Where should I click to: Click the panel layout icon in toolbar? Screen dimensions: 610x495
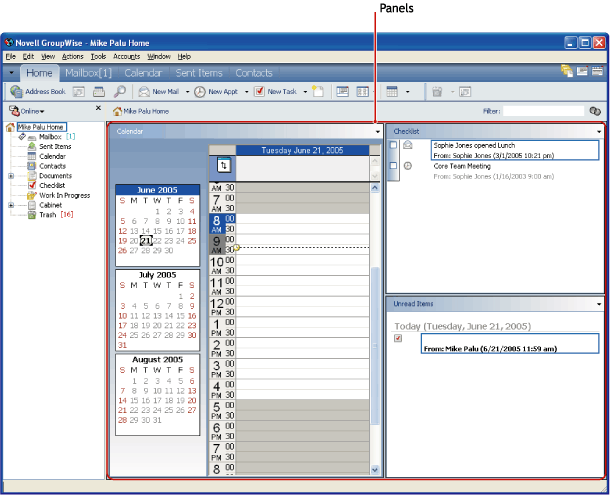pos(363,92)
